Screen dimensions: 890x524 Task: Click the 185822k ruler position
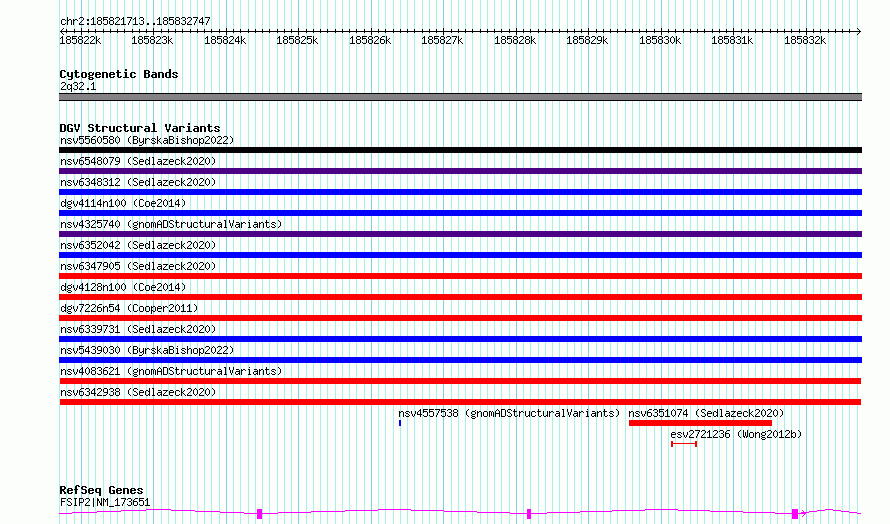pos(80,40)
